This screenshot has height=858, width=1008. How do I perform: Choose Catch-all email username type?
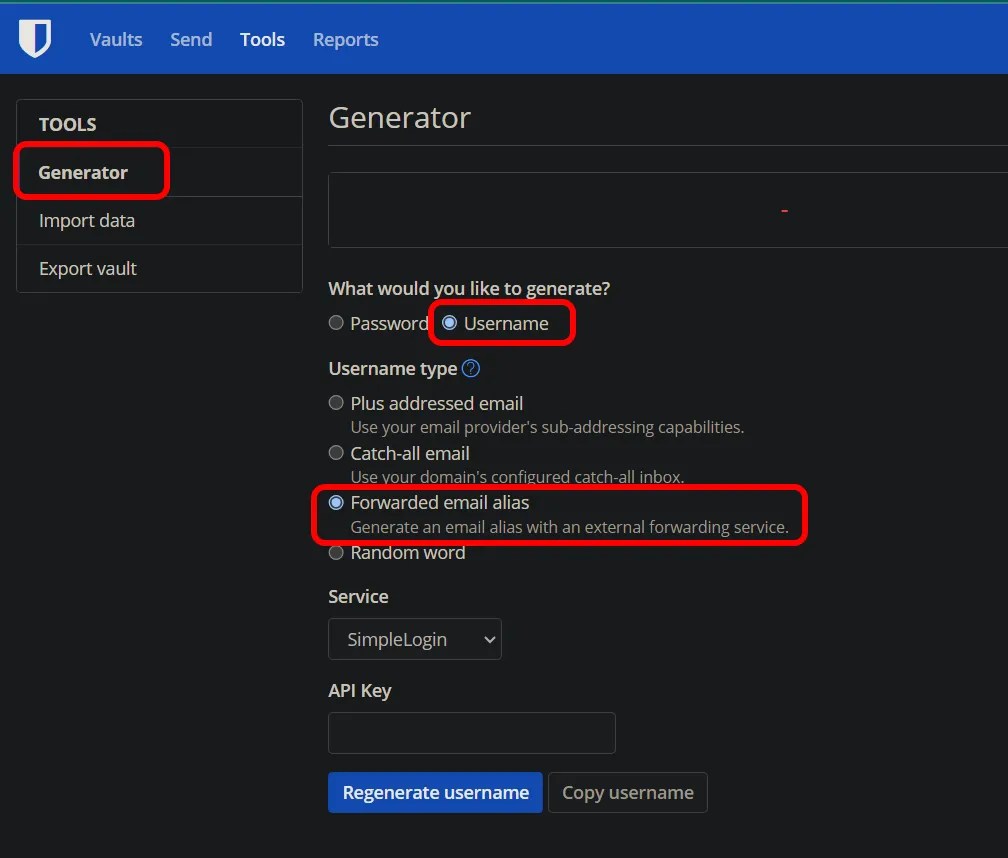[x=336, y=452]
